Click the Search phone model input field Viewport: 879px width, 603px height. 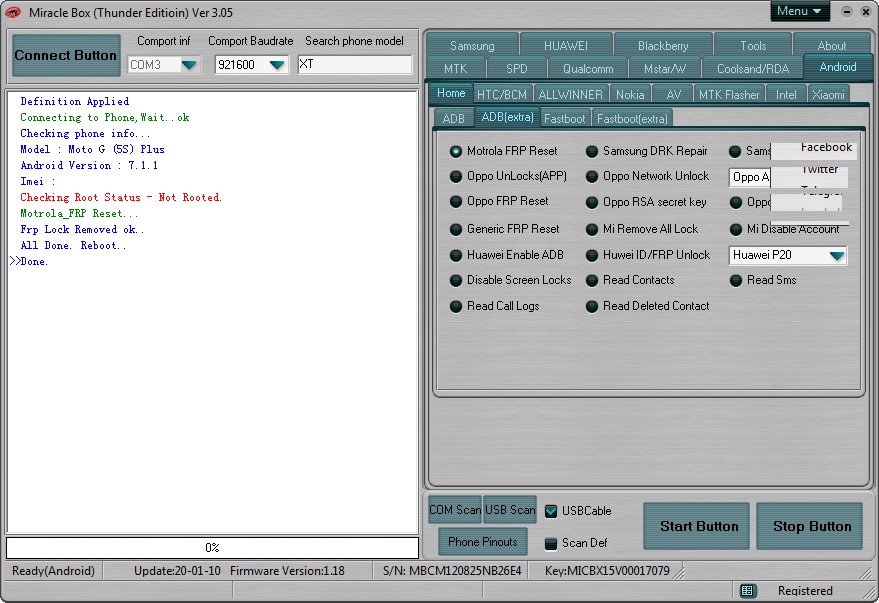tap(355, 64)
